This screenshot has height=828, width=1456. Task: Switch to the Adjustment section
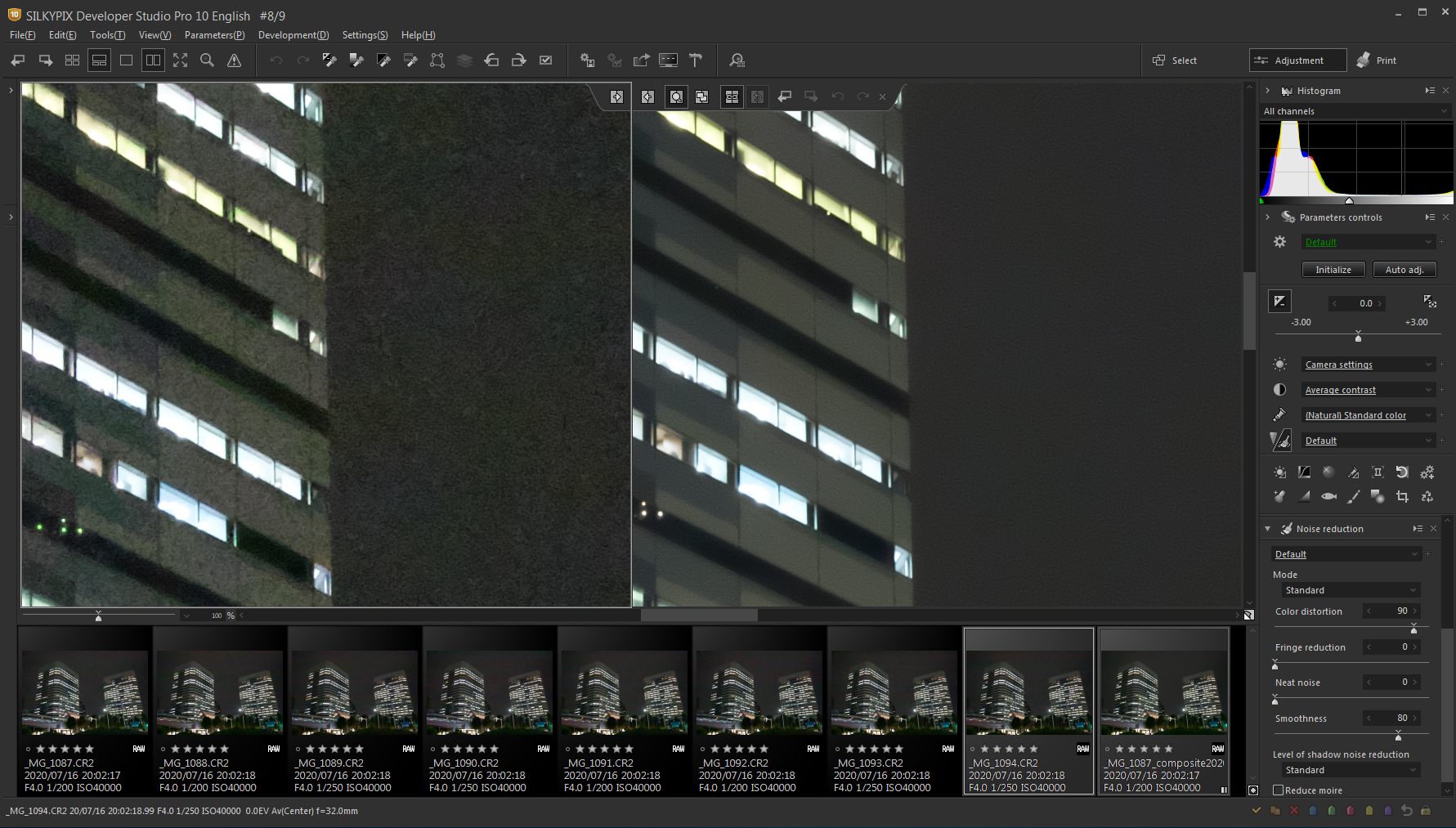point(1297,60)
